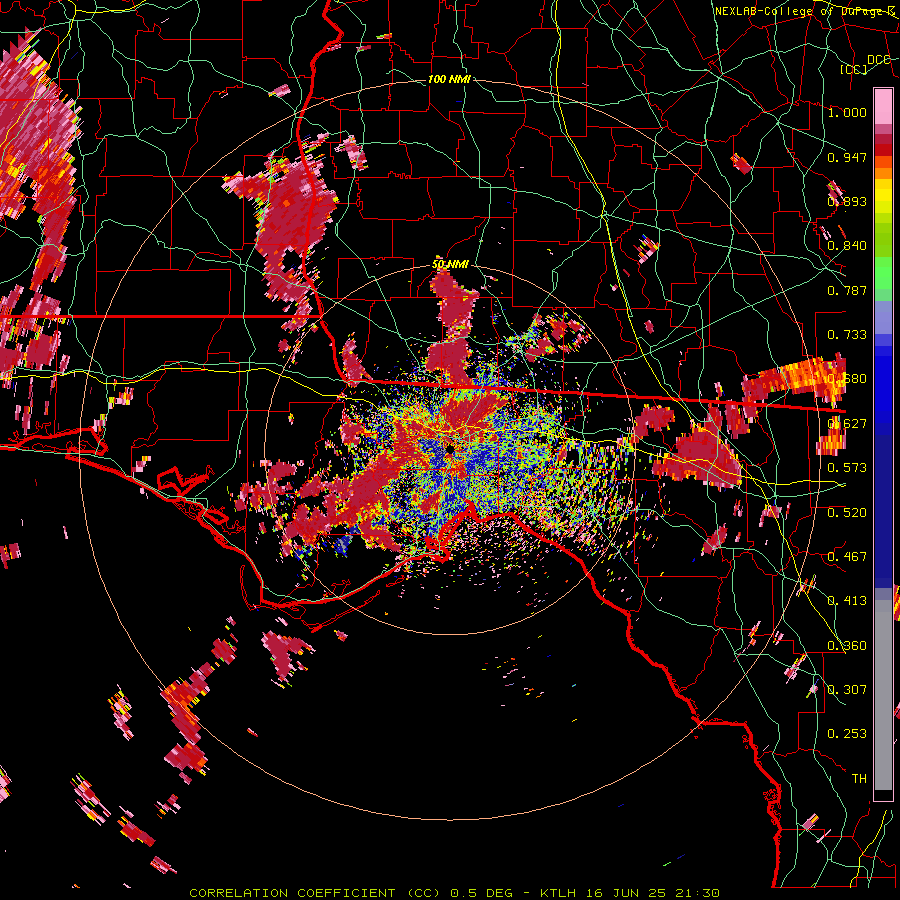Click the 0.947 scale value

coord(847,157)
